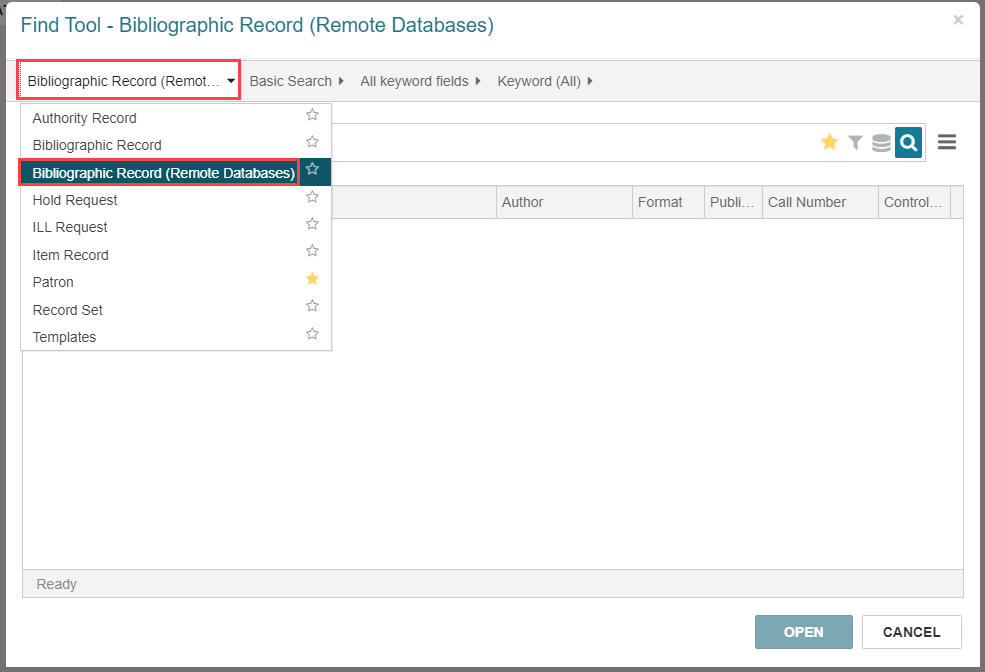Collapse the Bibliographic Record (Remot… dropdown
The width and height of the screenshot is (985, 672).
(129, 80)
